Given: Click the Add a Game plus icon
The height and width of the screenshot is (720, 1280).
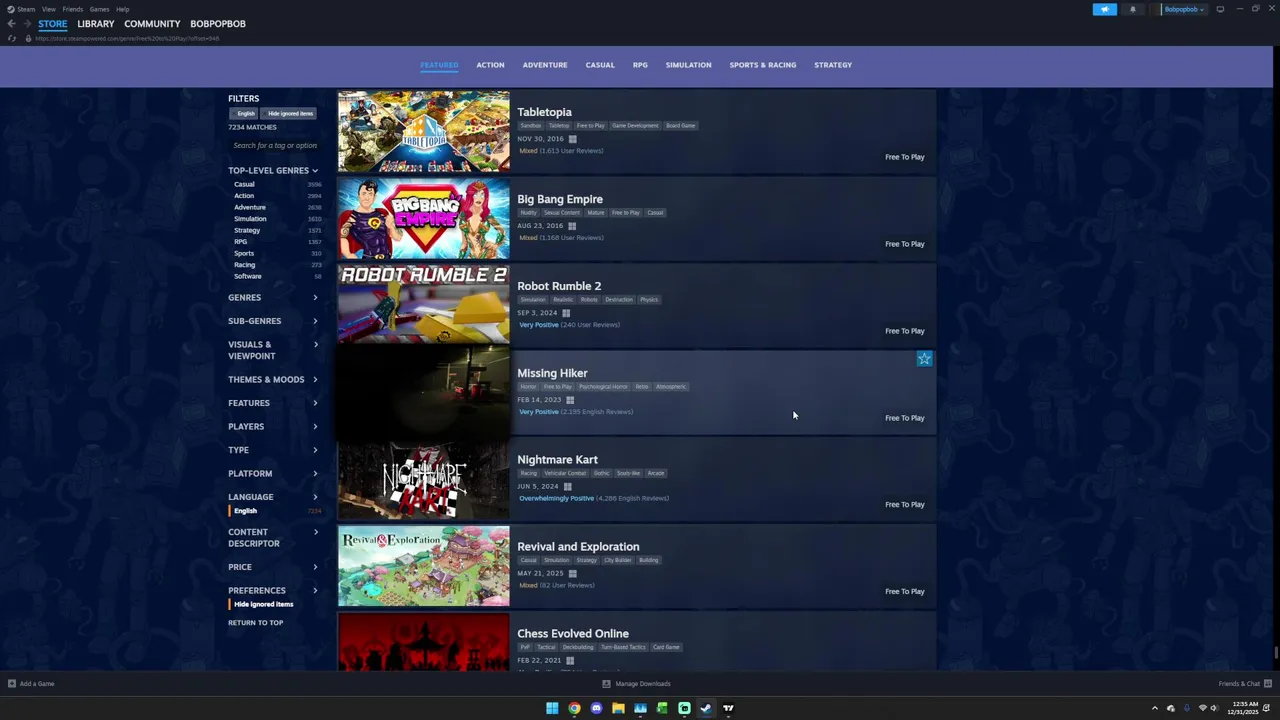Looking at the screenshot, I should (x=12, y=684).
